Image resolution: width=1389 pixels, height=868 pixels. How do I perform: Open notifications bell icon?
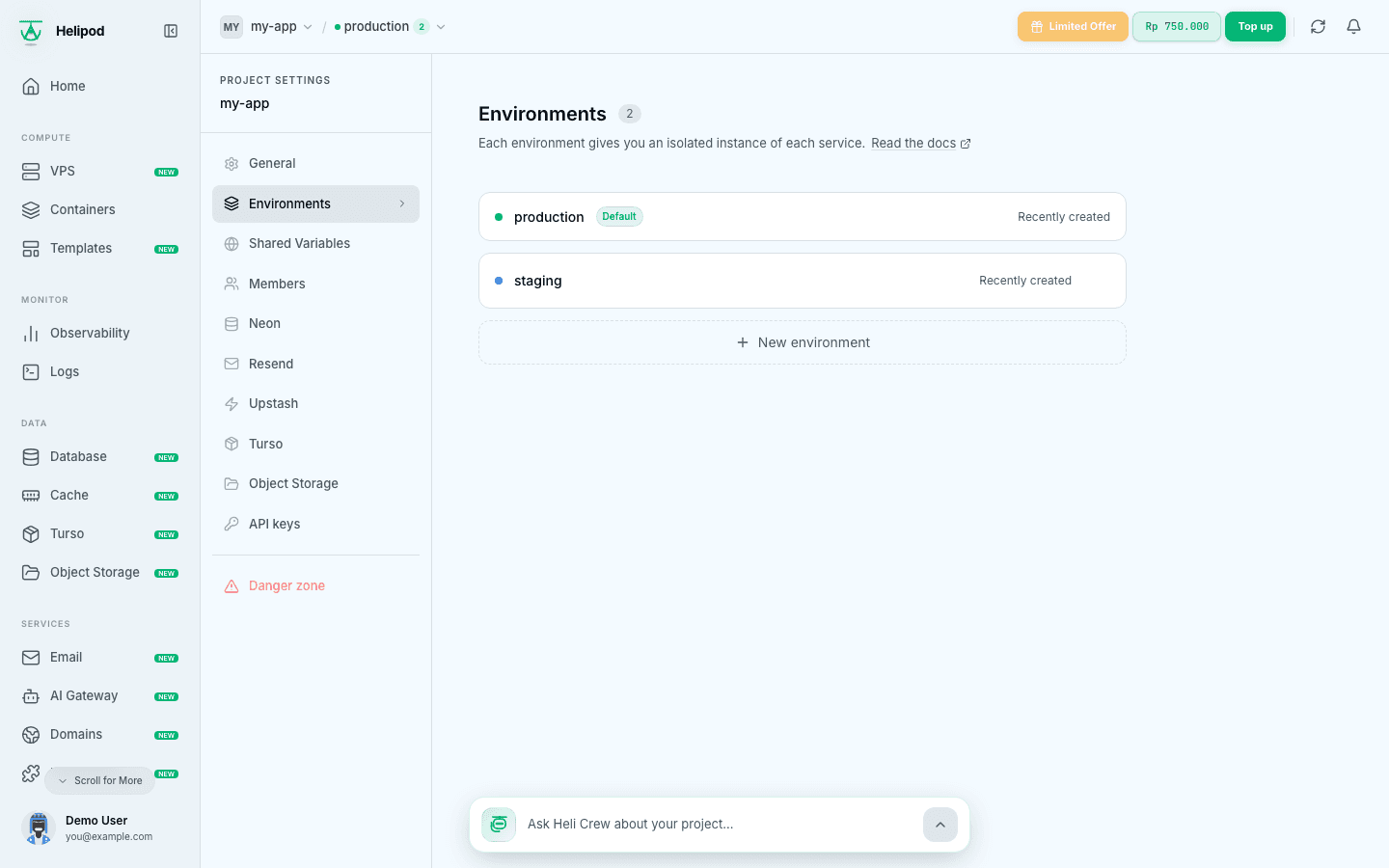pyautogui.click(x=1353, y=27)
